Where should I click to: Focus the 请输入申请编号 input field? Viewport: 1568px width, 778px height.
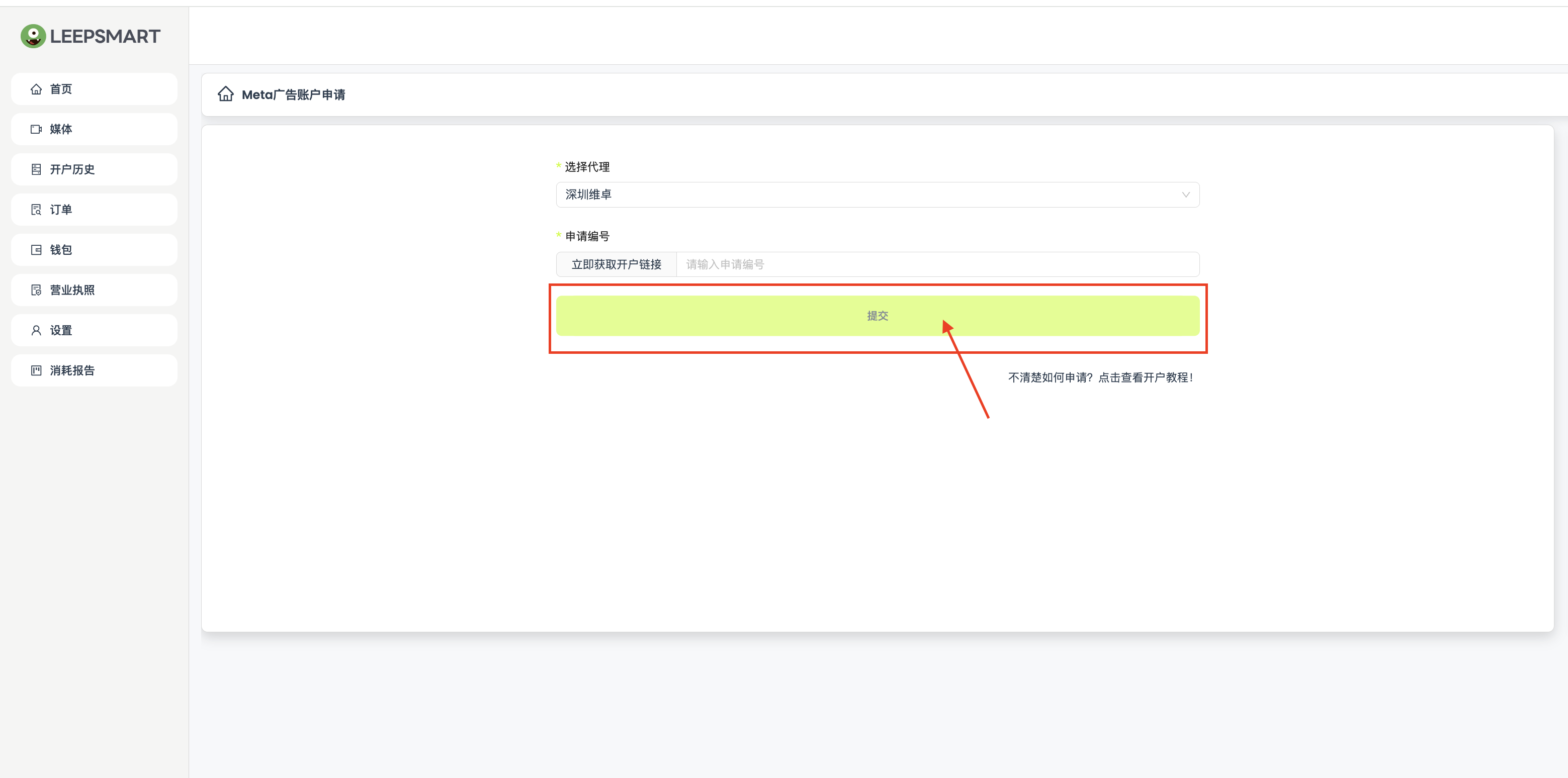[937, 264]
